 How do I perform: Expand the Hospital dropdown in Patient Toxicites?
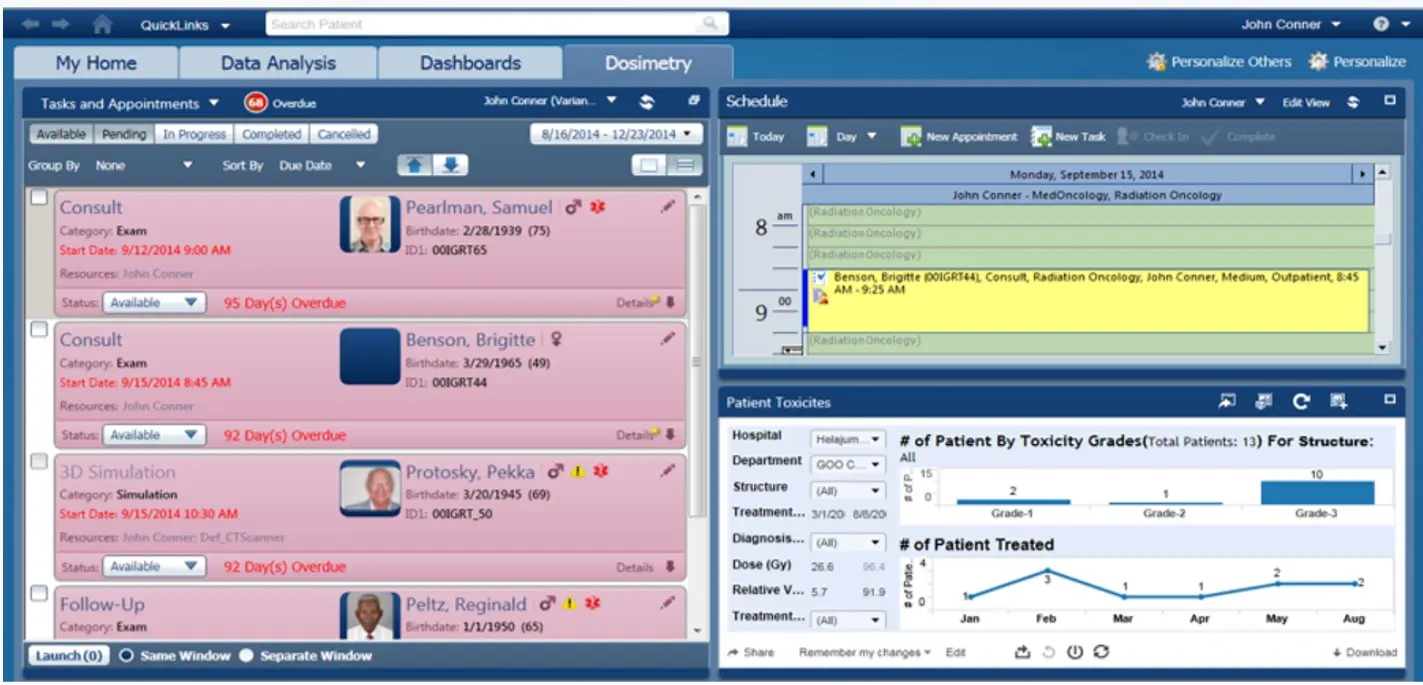pos(850,438)
